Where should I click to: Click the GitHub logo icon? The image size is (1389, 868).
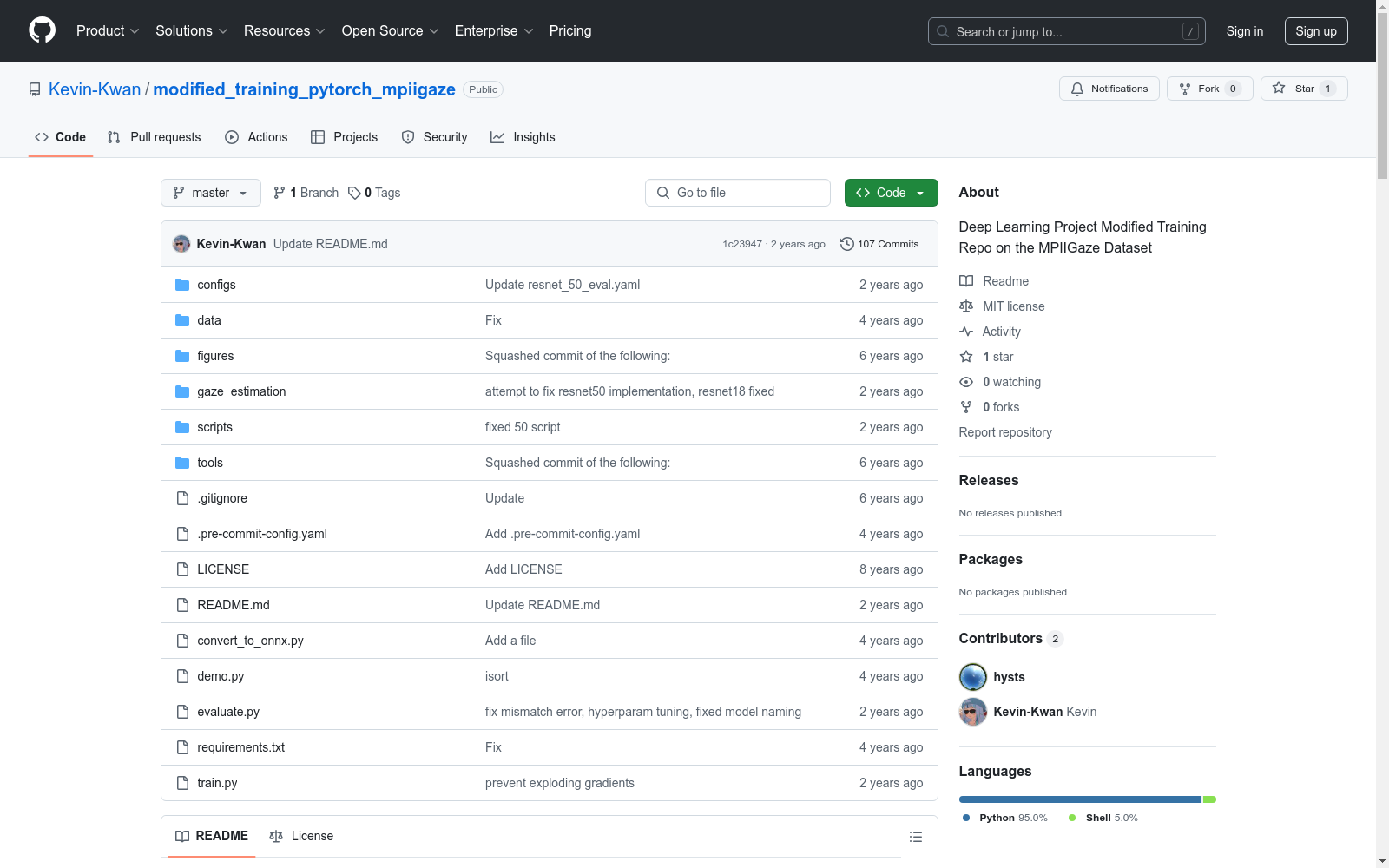pyautogui.click(x=42, y=30)
